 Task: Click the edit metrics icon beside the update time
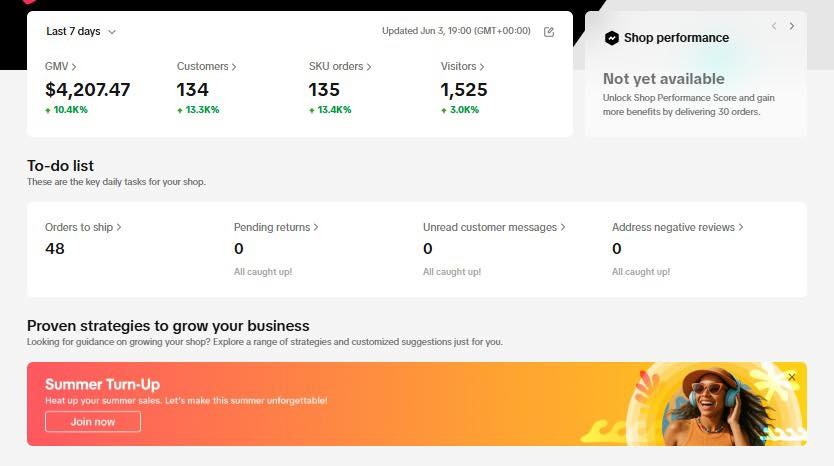coord(549,32)
